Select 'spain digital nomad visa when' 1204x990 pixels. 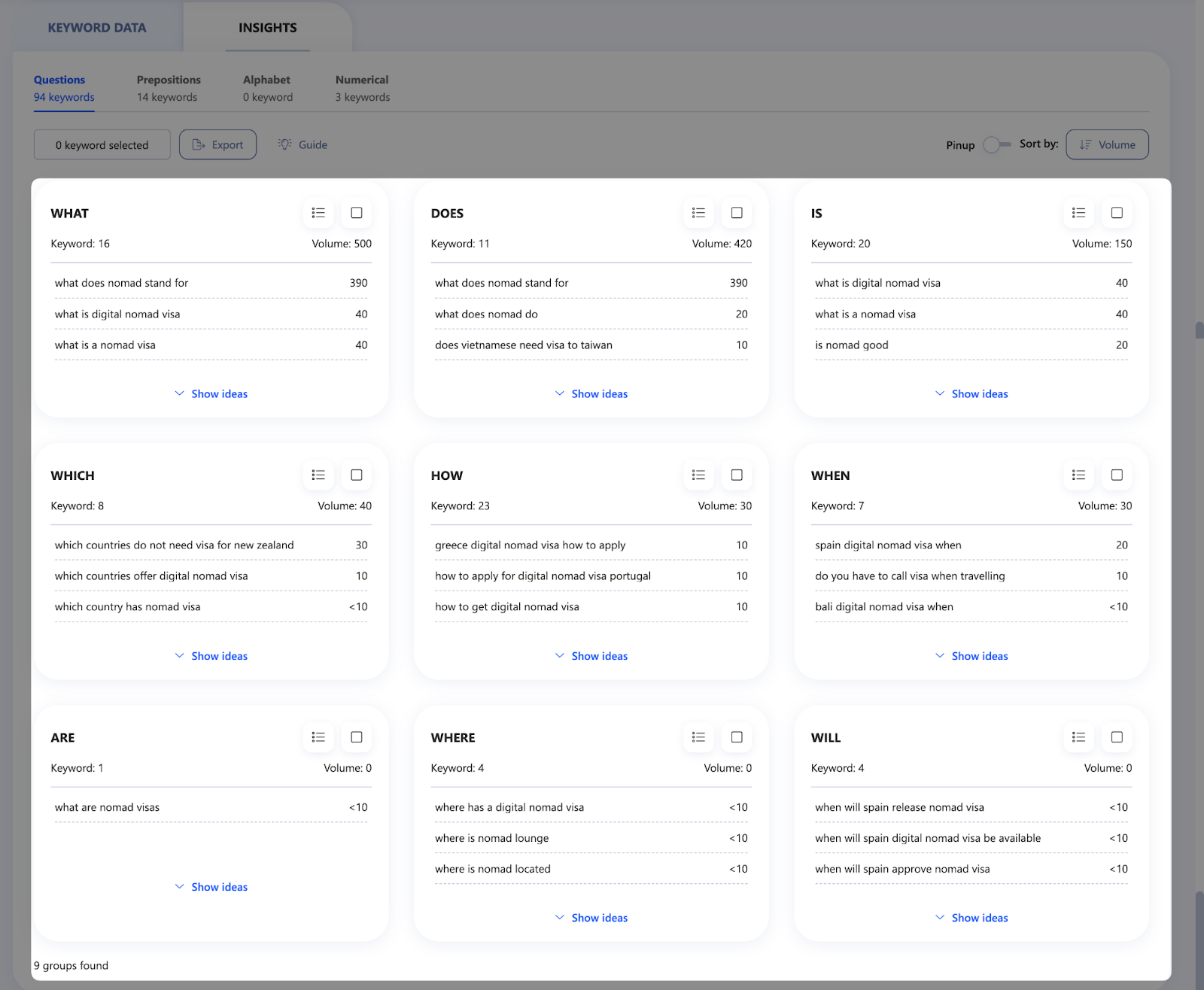coord(971,545)
